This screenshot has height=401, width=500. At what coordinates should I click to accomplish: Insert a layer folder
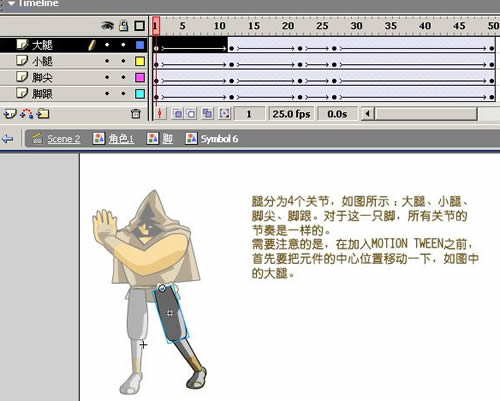(x=43, y=114)
